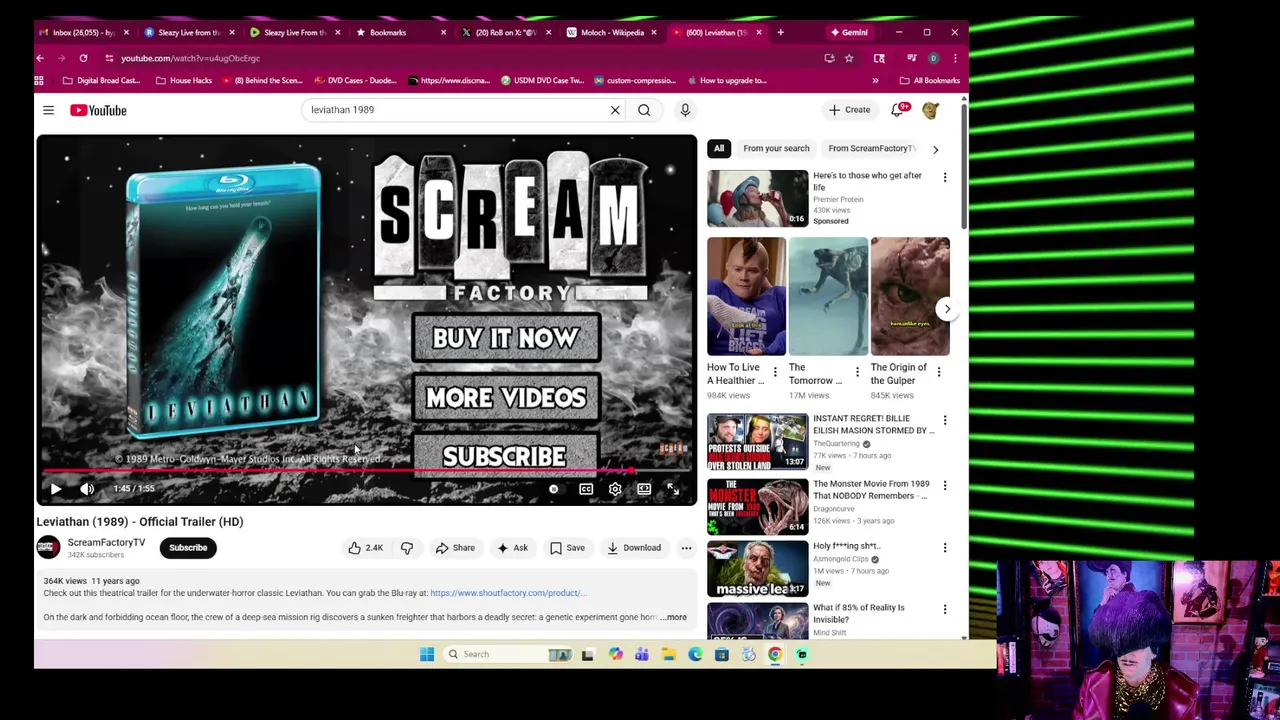Screen dimensions: 1280x720
Task: Open options for Premier Protein ad
Action: click(944, 177)
